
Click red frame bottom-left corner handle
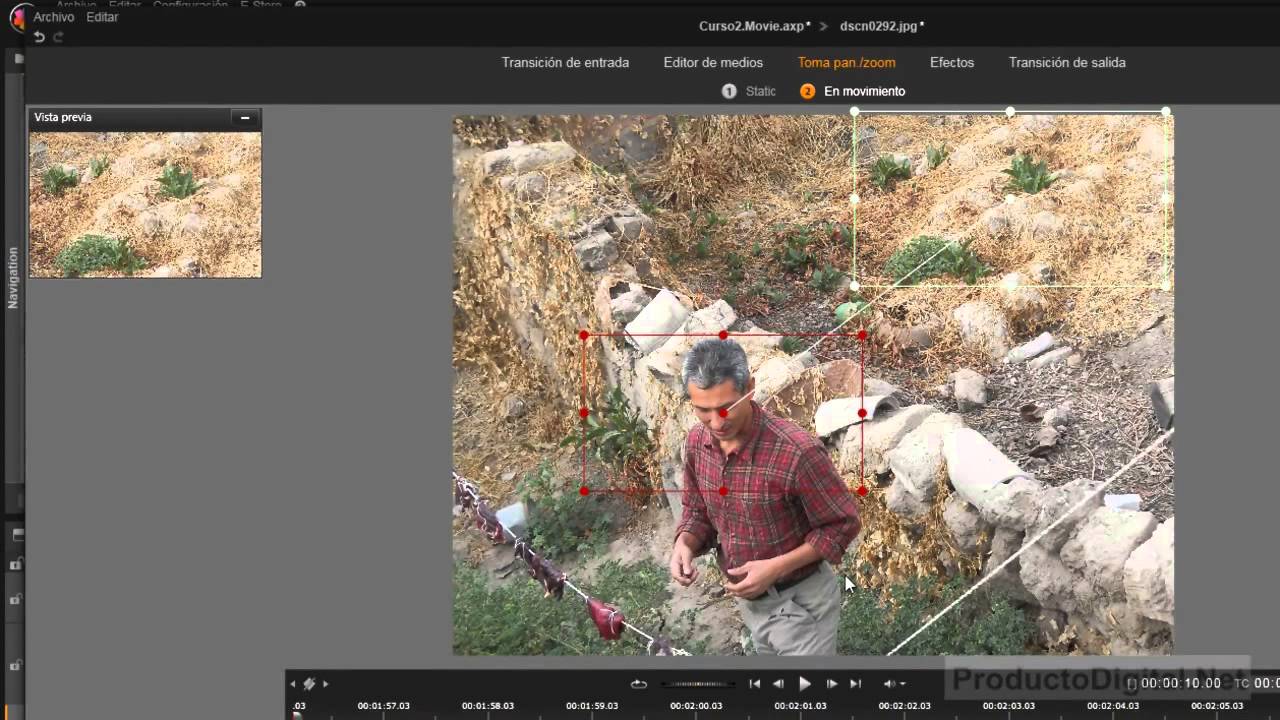[x=584, y=491]
